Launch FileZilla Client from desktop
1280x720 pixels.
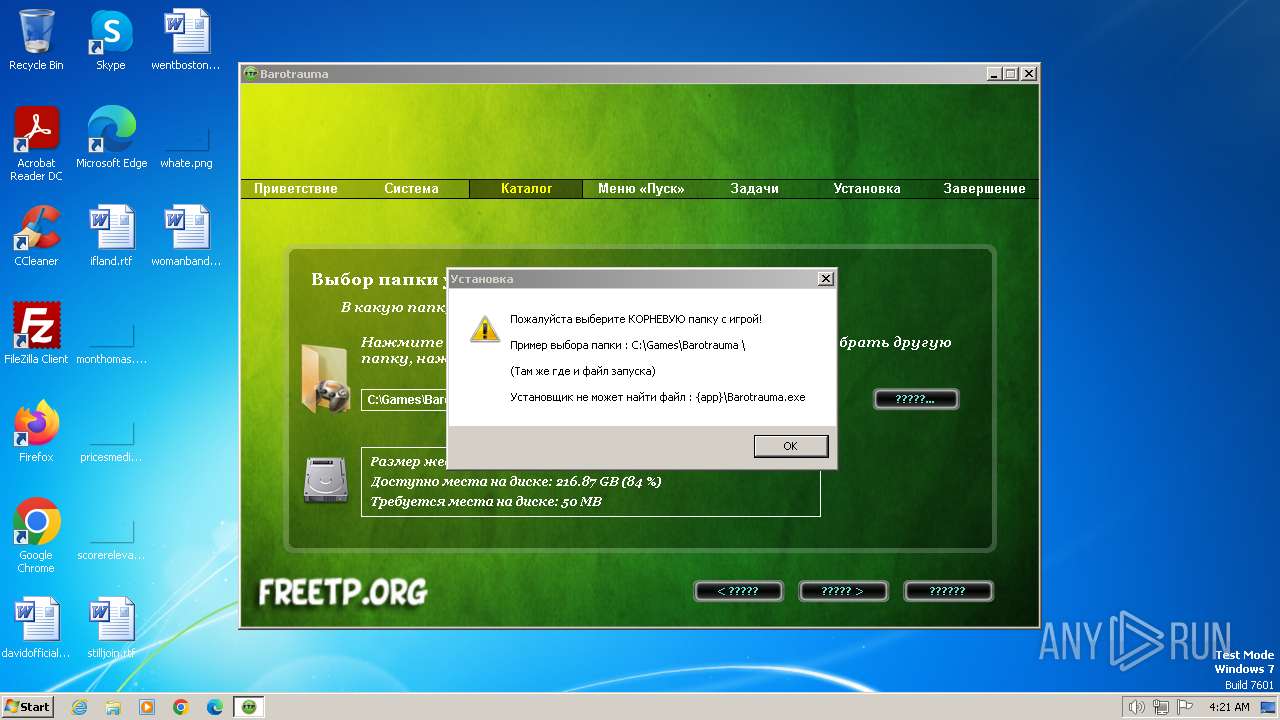[x=36, y=334]
